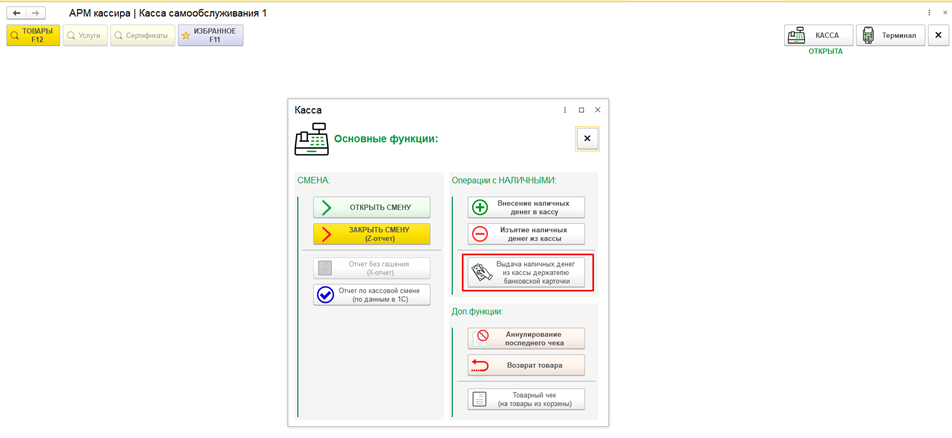Screen dimensions: 952x438
Task: Open Отчет без гашения (X-отчет)
Action: (x=372, y=268)
